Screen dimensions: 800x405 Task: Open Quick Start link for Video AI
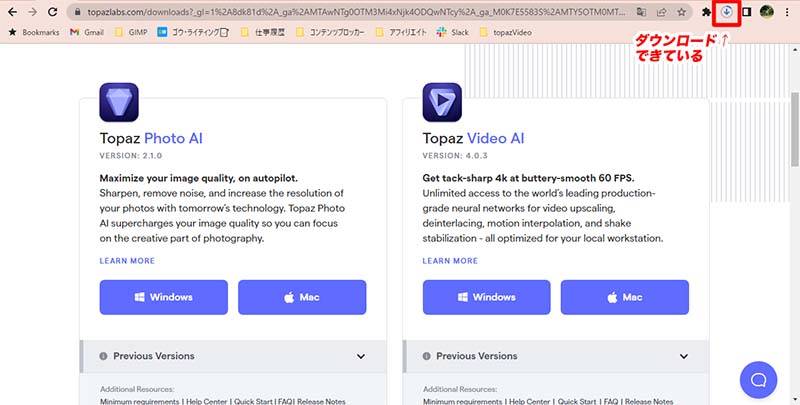click(577, 401)
